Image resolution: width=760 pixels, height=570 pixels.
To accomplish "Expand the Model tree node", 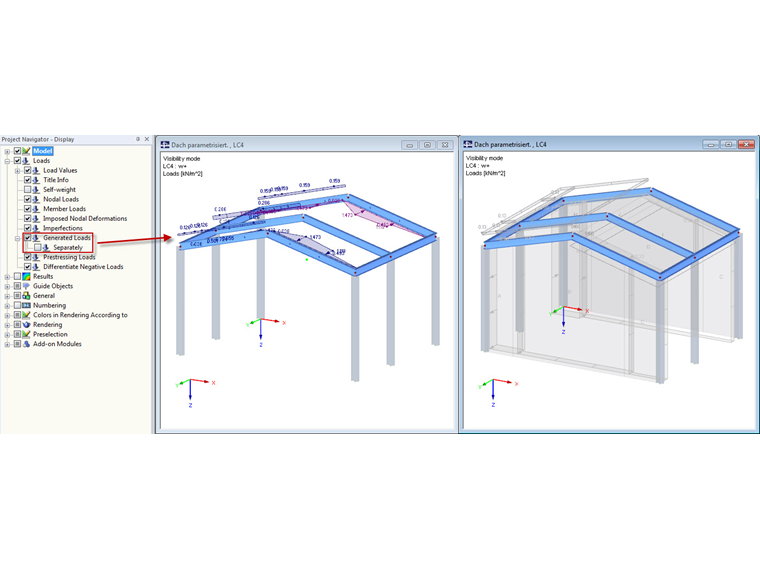I will coord(7,152).
